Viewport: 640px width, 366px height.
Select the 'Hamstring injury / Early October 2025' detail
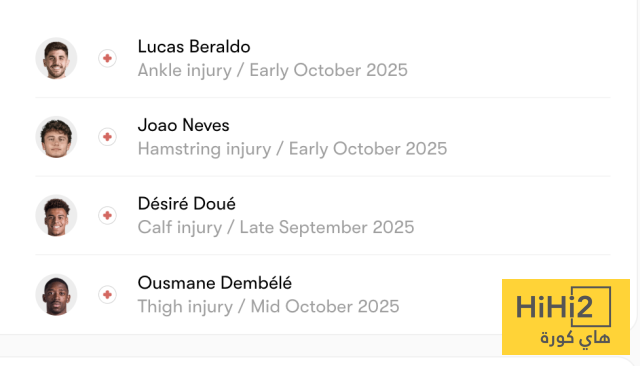pyautogui.click(x=292, y=149)
